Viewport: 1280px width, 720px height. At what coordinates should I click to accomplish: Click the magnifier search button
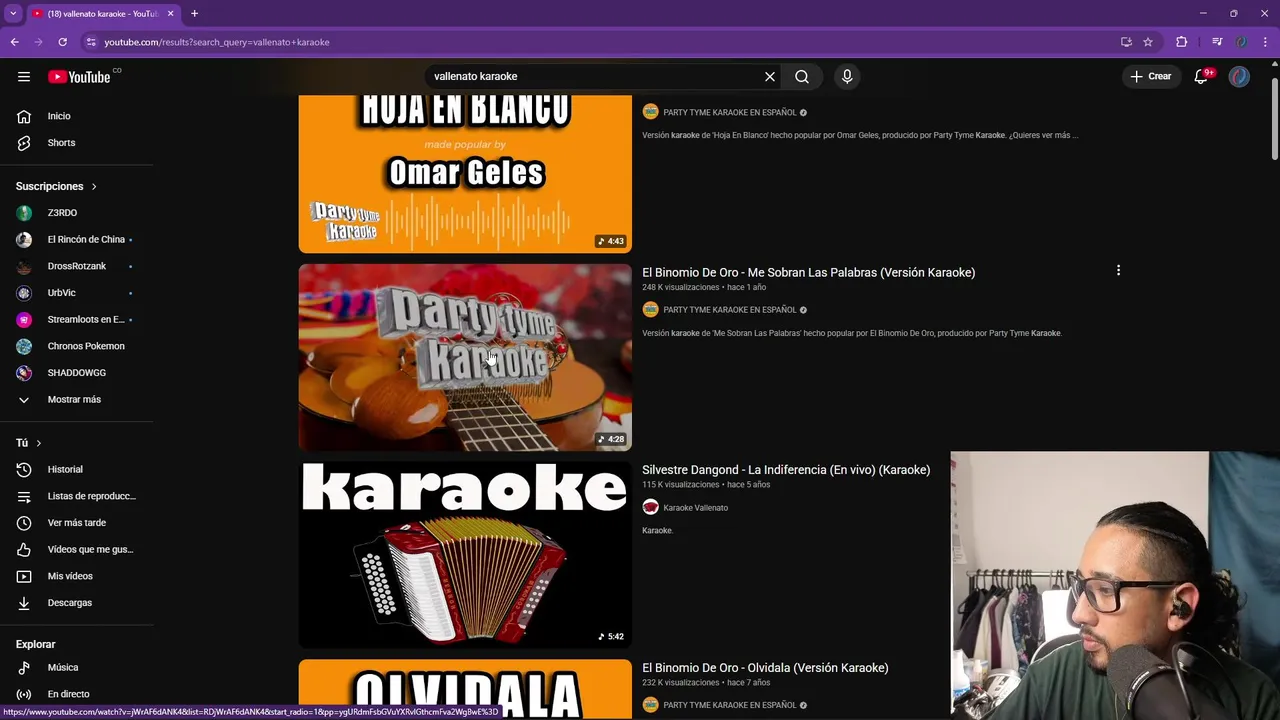(x=802, y=76)
